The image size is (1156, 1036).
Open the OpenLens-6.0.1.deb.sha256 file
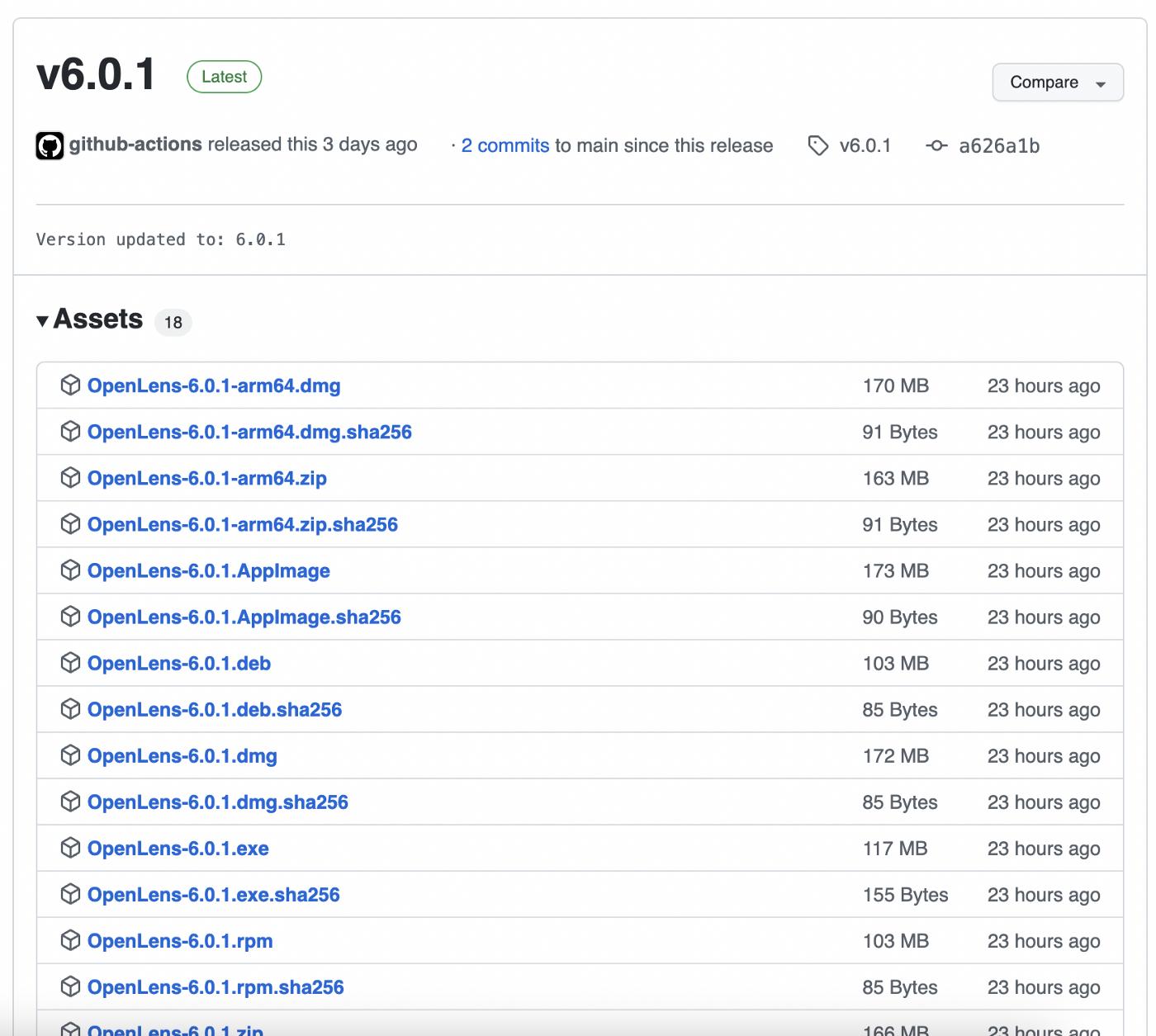click(x=216, y=709)
